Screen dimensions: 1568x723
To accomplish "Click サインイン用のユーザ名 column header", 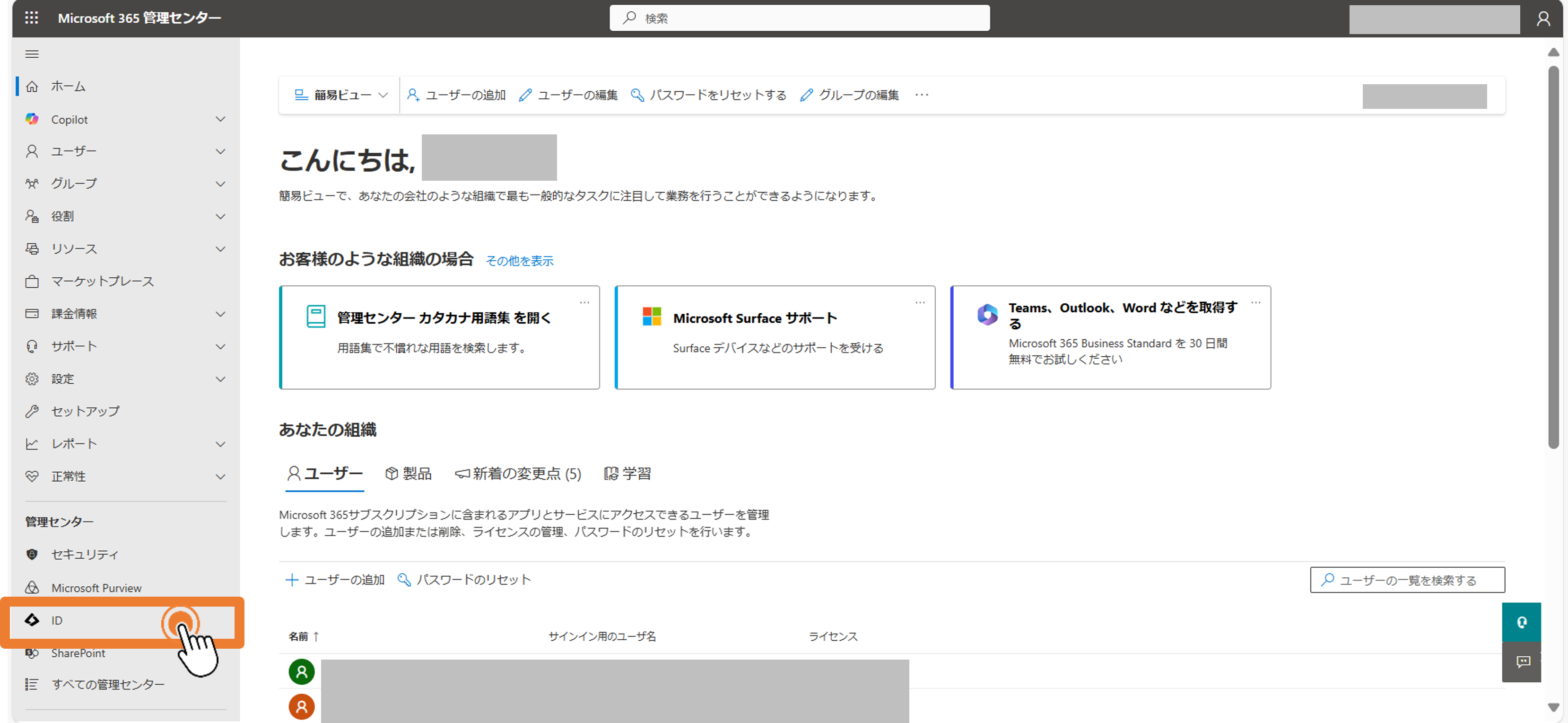I will [x=601, y=636].
